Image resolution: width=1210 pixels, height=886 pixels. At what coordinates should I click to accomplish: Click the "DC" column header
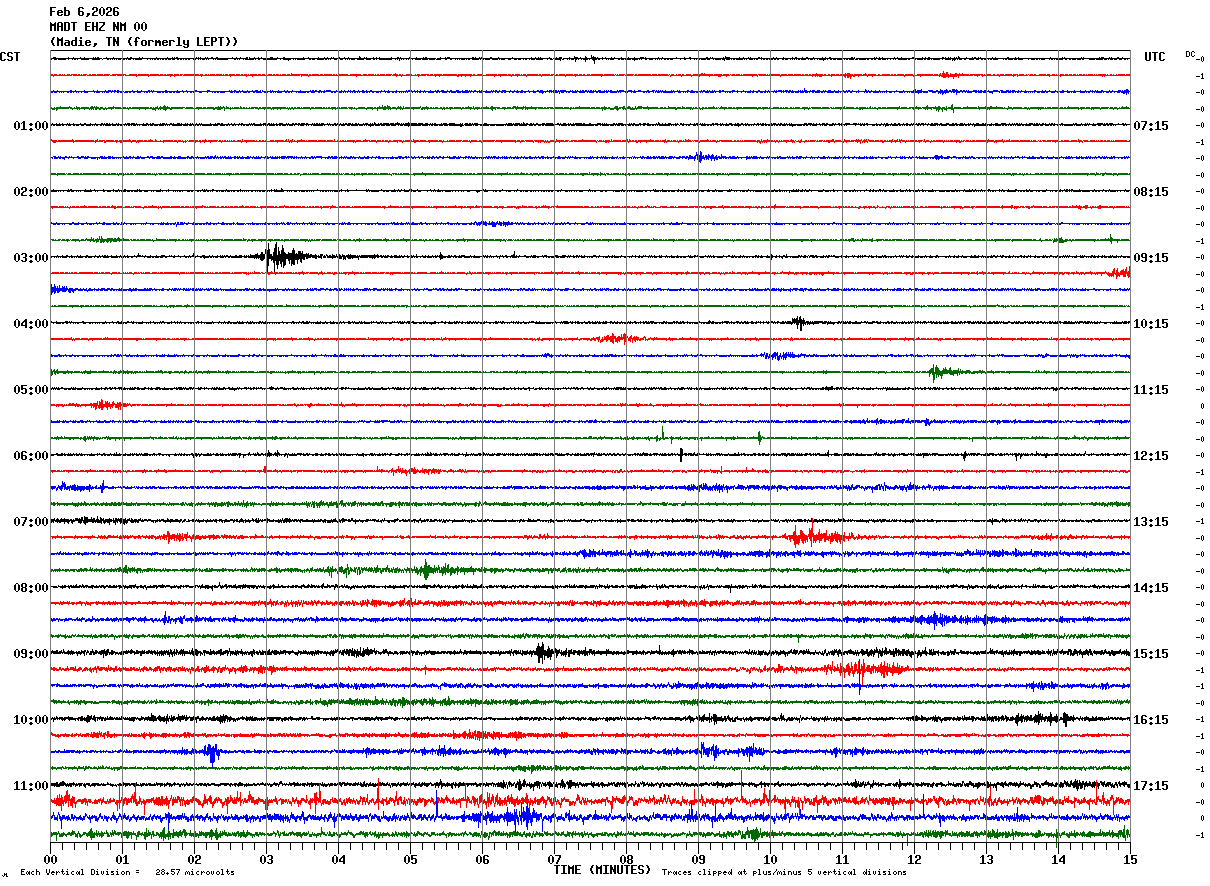[x=1190, y=54]
